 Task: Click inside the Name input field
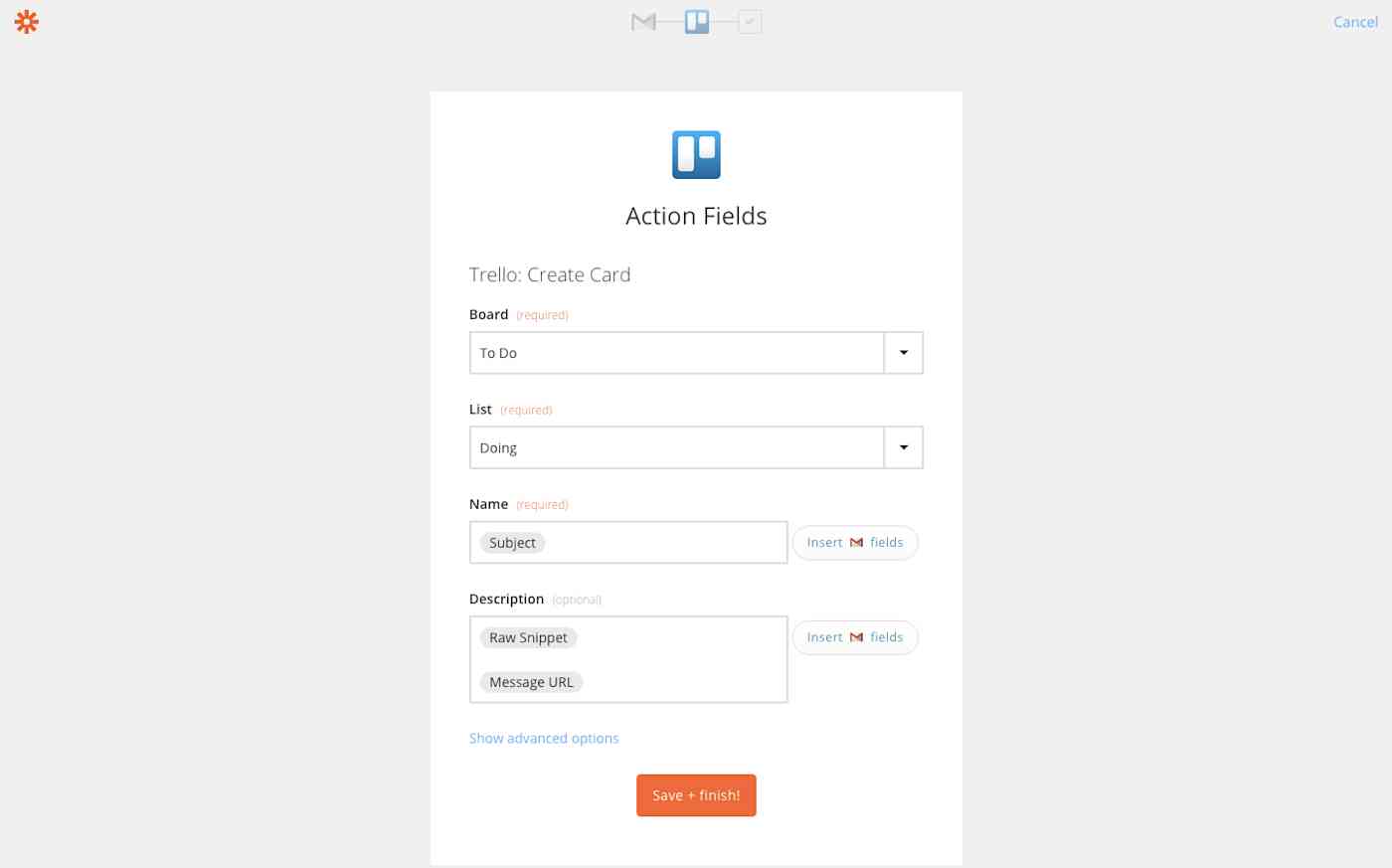point(676,542)
